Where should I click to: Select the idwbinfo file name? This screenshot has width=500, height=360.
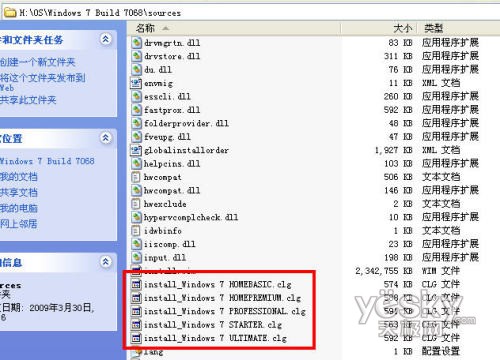[163, 231]
